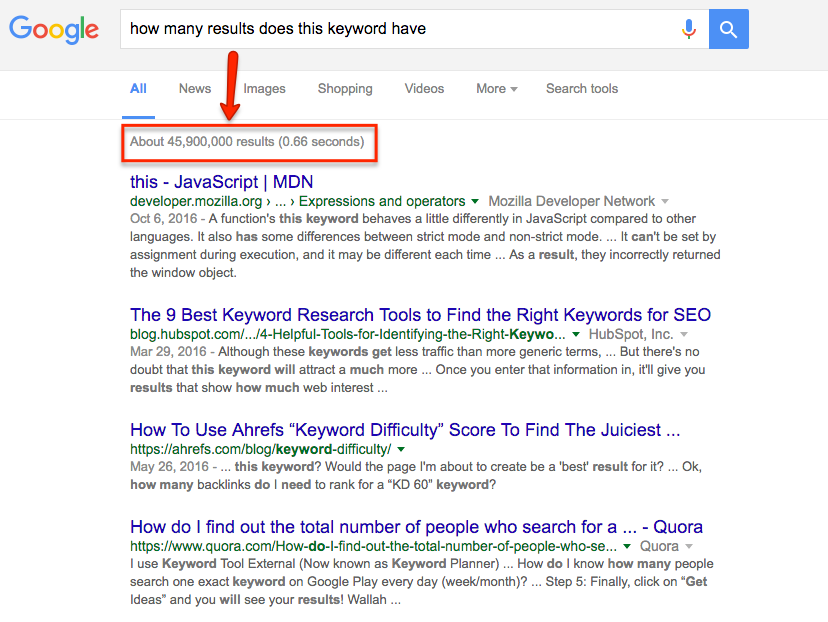Switch to the News tab

coord(195,89)
